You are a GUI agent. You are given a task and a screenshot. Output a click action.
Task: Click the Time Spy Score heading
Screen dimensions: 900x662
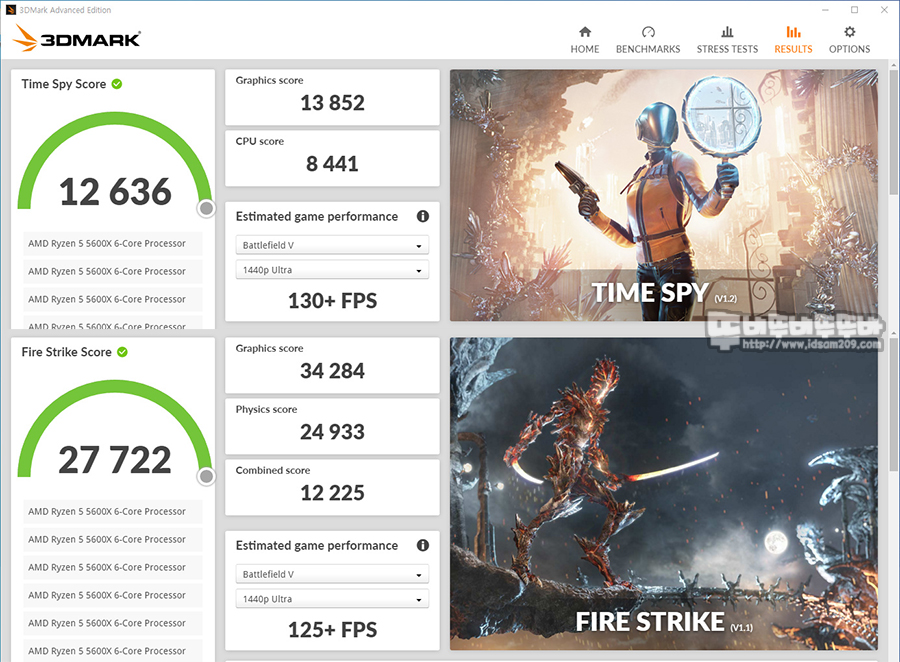tap(64, 84)
